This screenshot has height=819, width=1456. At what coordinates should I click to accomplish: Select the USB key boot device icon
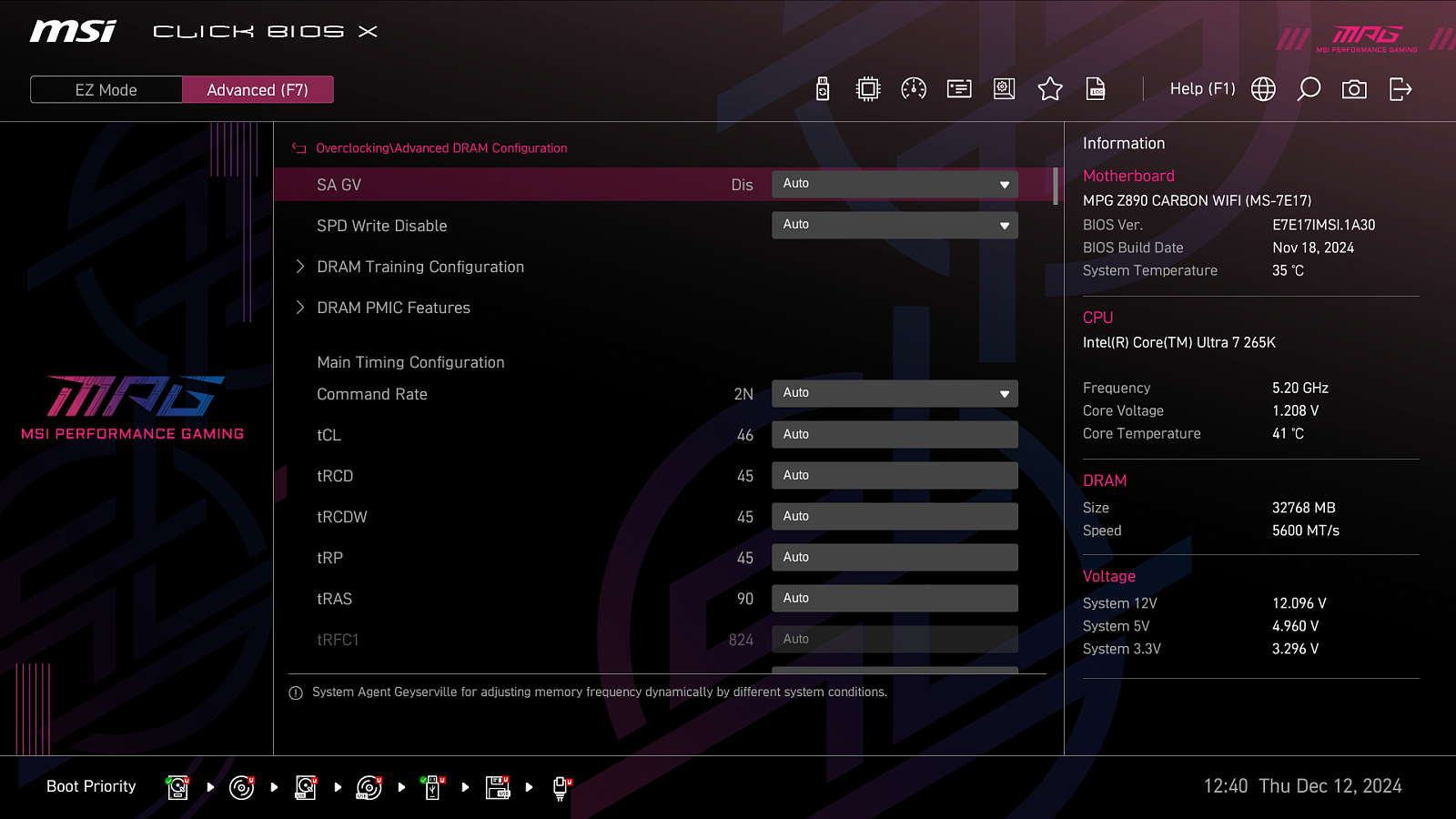(433, 787)
